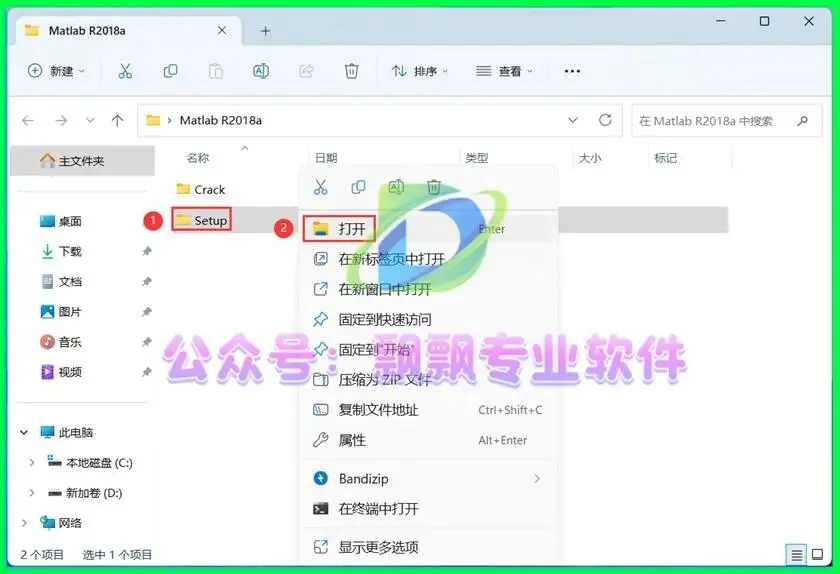Expand the 新加卷 (D:) node
This screenshot has height=574, width=840.
point(32,493)
